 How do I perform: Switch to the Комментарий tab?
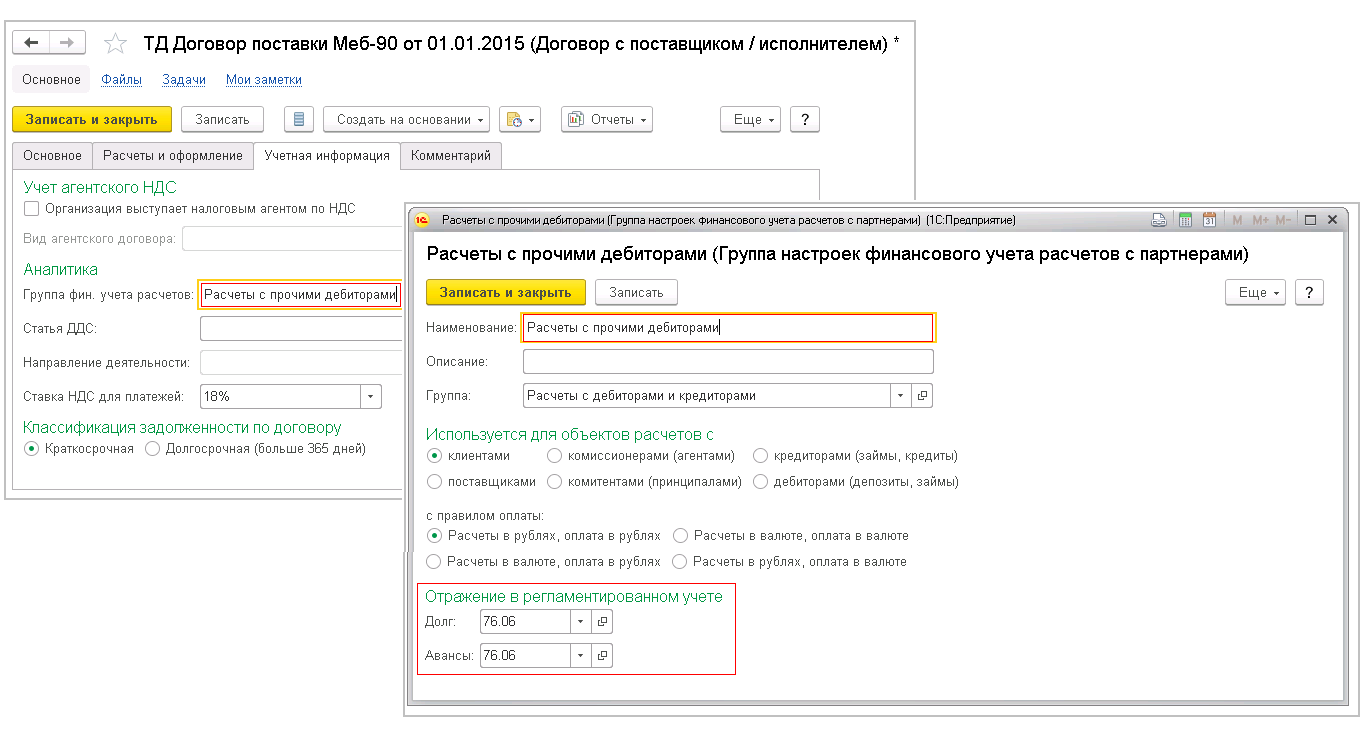tap(451, 156)
